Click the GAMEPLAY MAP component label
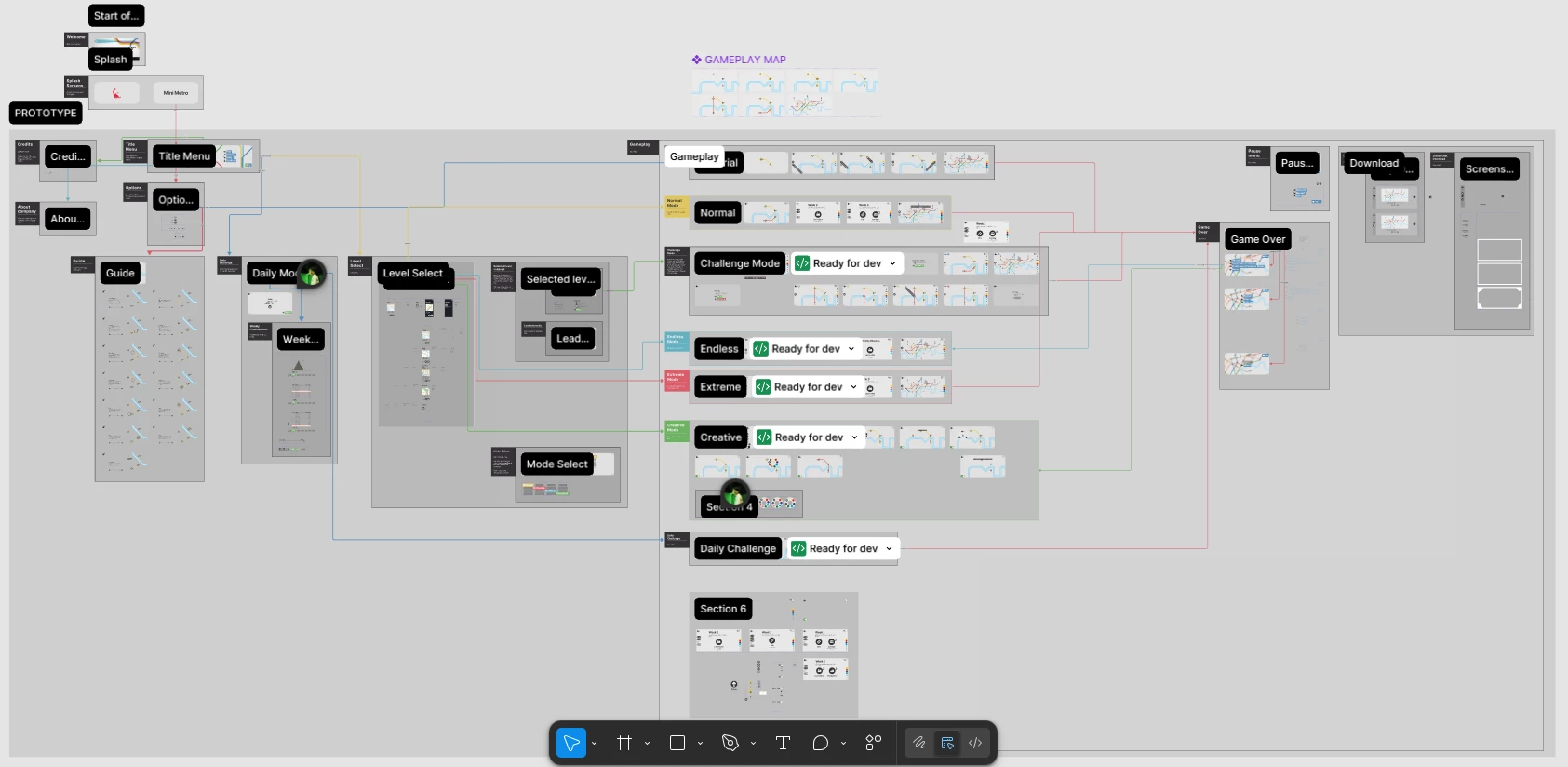Viewport: 1568px width, 767px height. click(739, 60)
